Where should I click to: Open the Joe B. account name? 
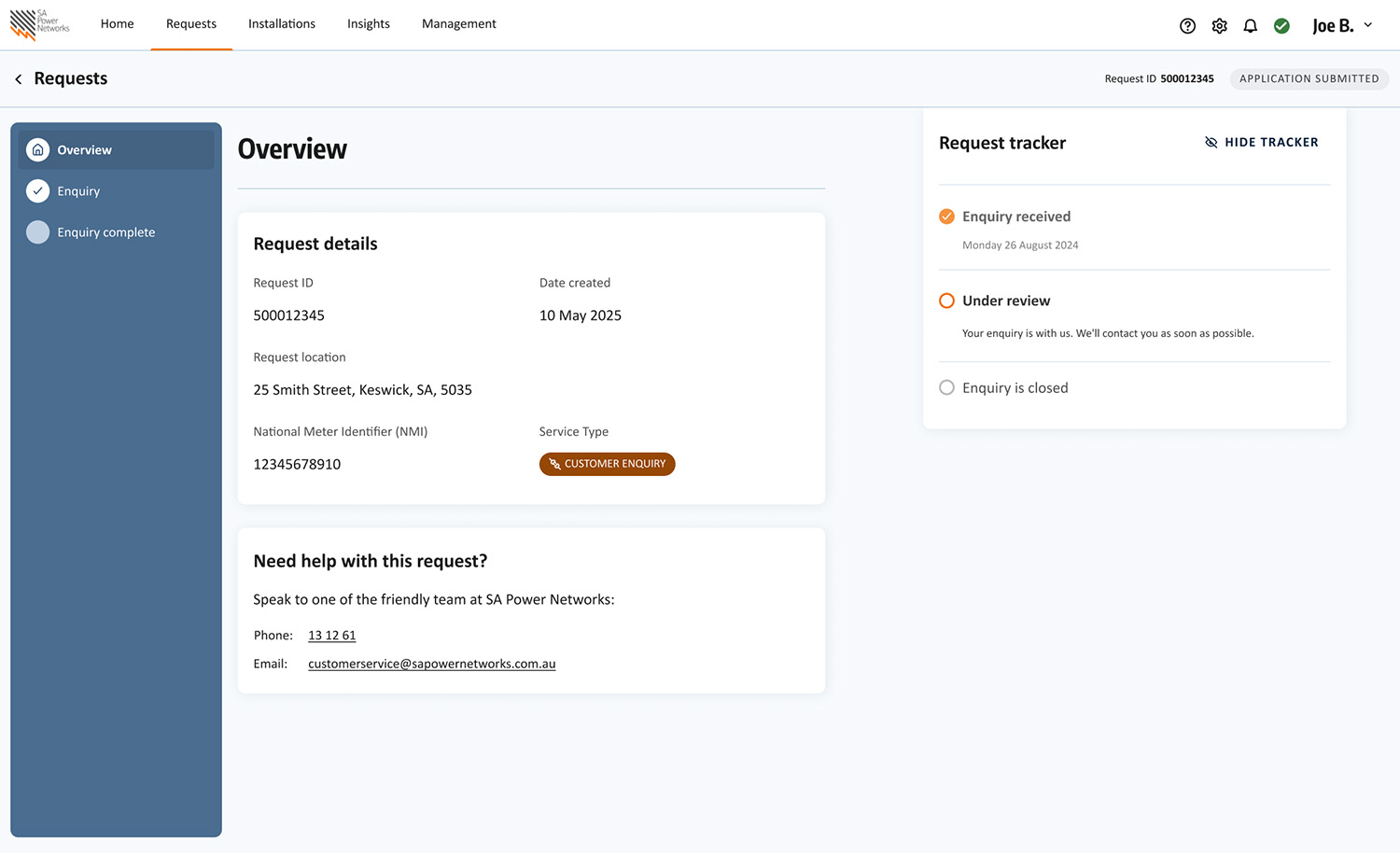pos(1333,26)
